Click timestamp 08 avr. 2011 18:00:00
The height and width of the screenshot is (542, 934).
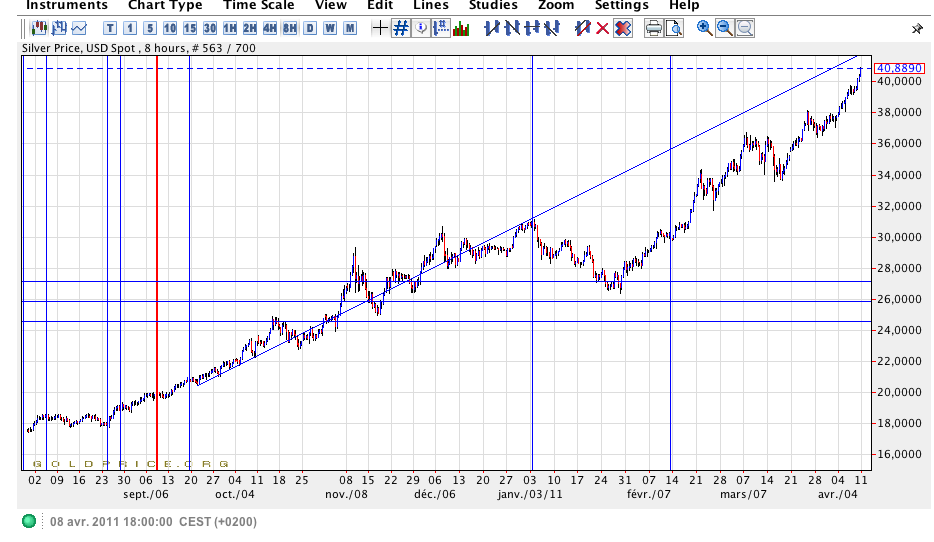[x=111, y=522]
